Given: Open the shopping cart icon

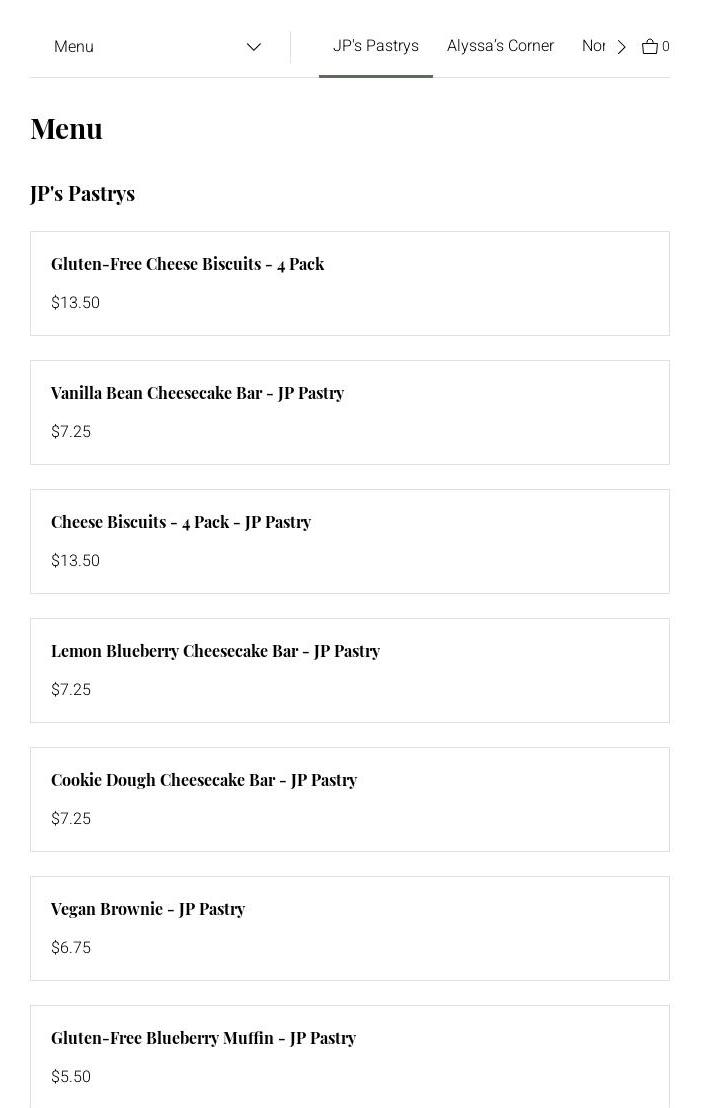Looking at the screenshot, I should coord(650,47).
